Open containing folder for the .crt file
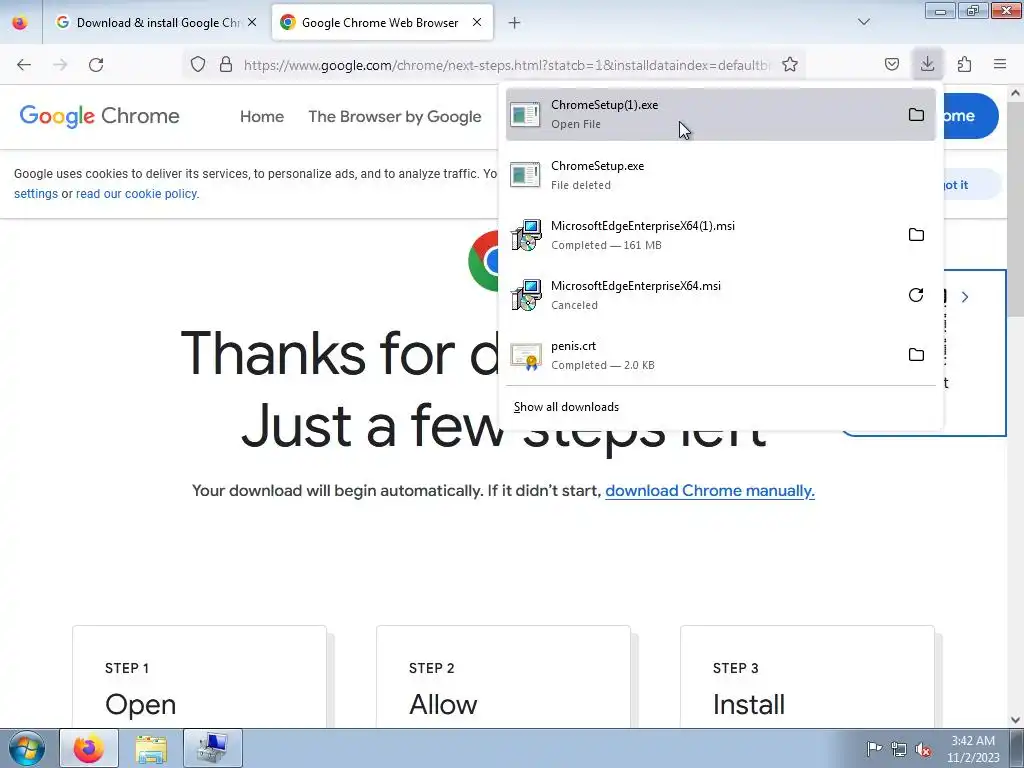Image resolution: width=1024 pixels, height=768 pixels. click(x=916, y=355)
